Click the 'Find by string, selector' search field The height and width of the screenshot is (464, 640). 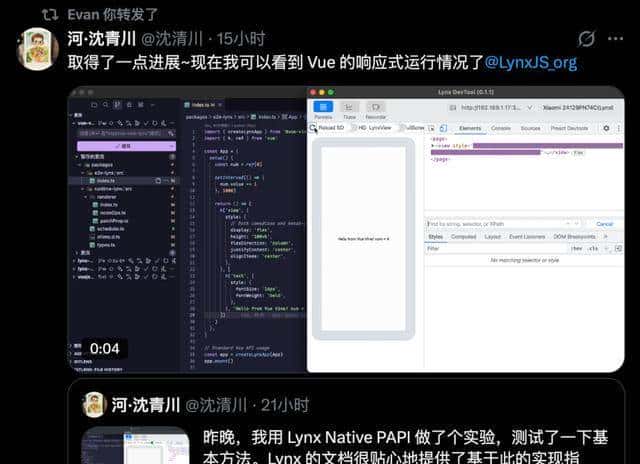pos(496,224)
